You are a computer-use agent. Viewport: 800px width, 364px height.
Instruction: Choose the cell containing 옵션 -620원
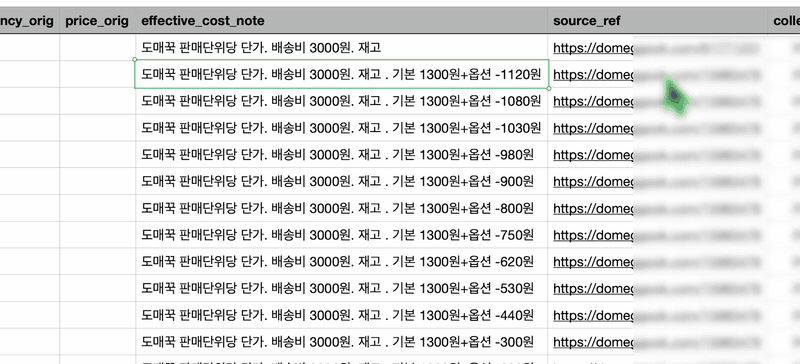(x=342, y=261)
